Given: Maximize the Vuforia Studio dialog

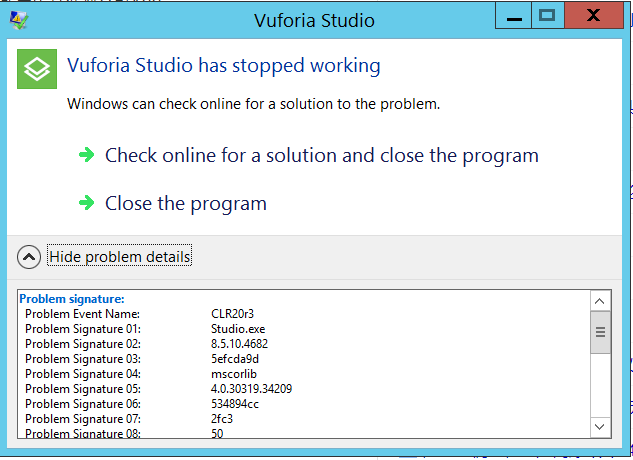Looking at the screenshot, I should (x=547, y=16).
